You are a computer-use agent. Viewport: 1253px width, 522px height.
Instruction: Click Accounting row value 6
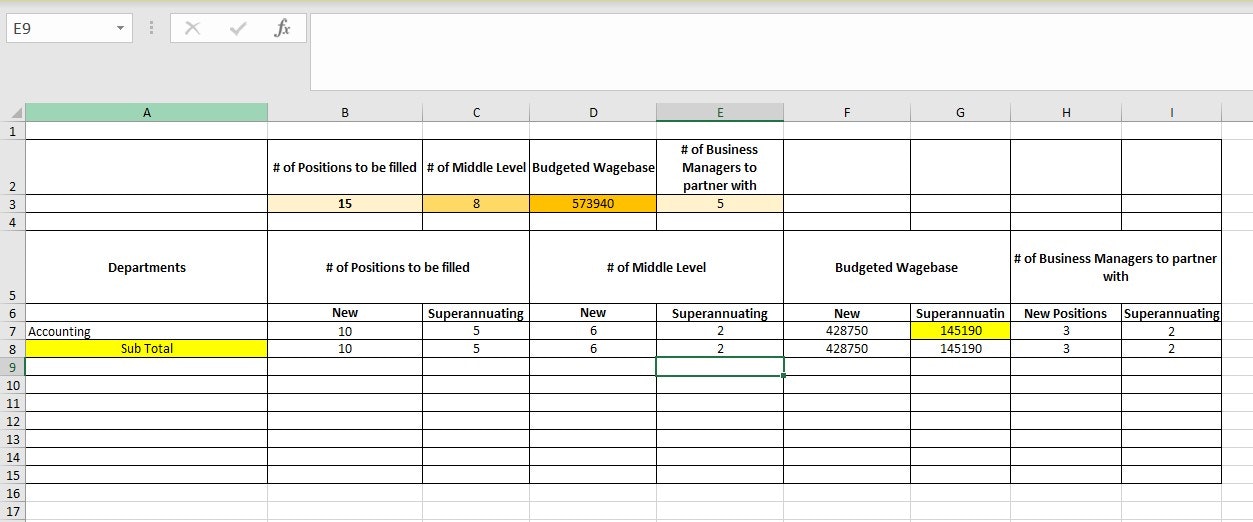tap(593, 331)
